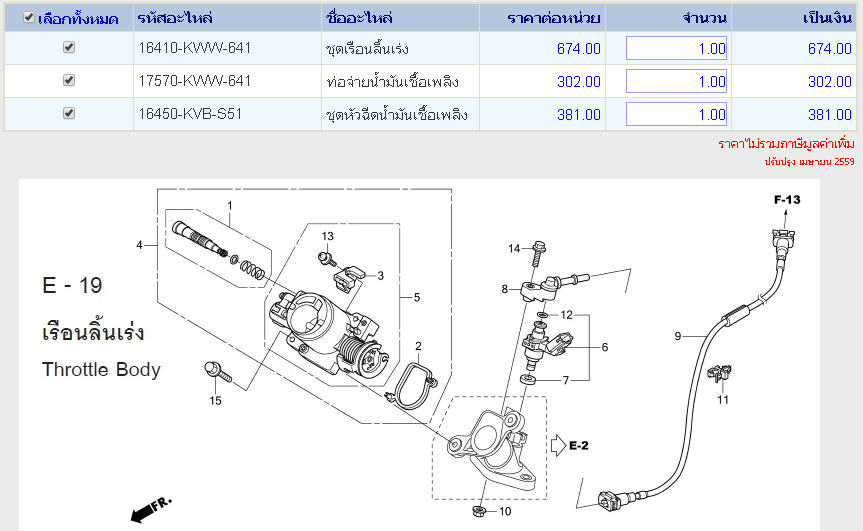Viewport: 863px width, 531px height.
Task: Click part number 12 label in diagram
Action: 567,315
